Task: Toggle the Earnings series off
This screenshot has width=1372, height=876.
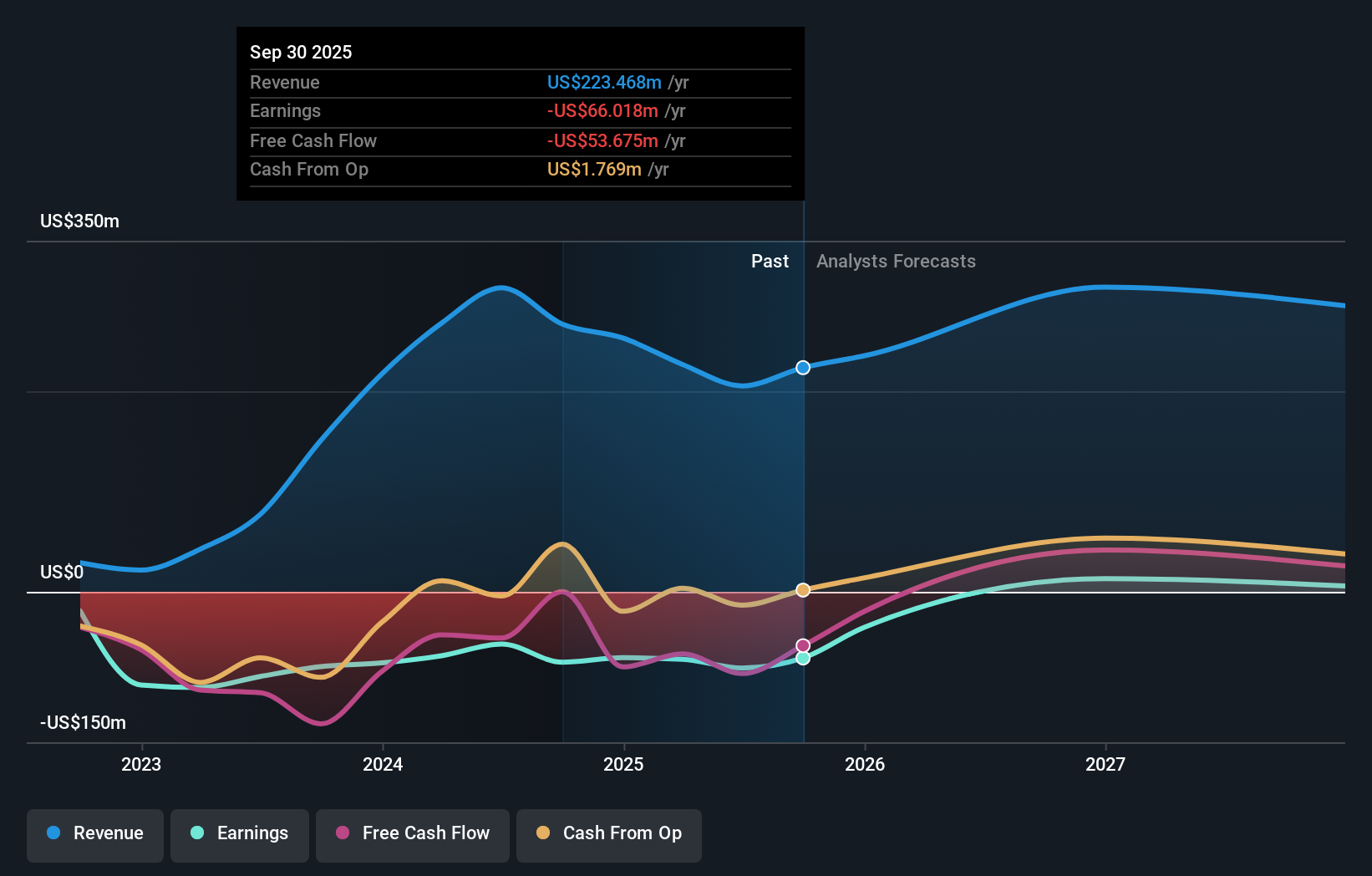Action: coord(240,833)
